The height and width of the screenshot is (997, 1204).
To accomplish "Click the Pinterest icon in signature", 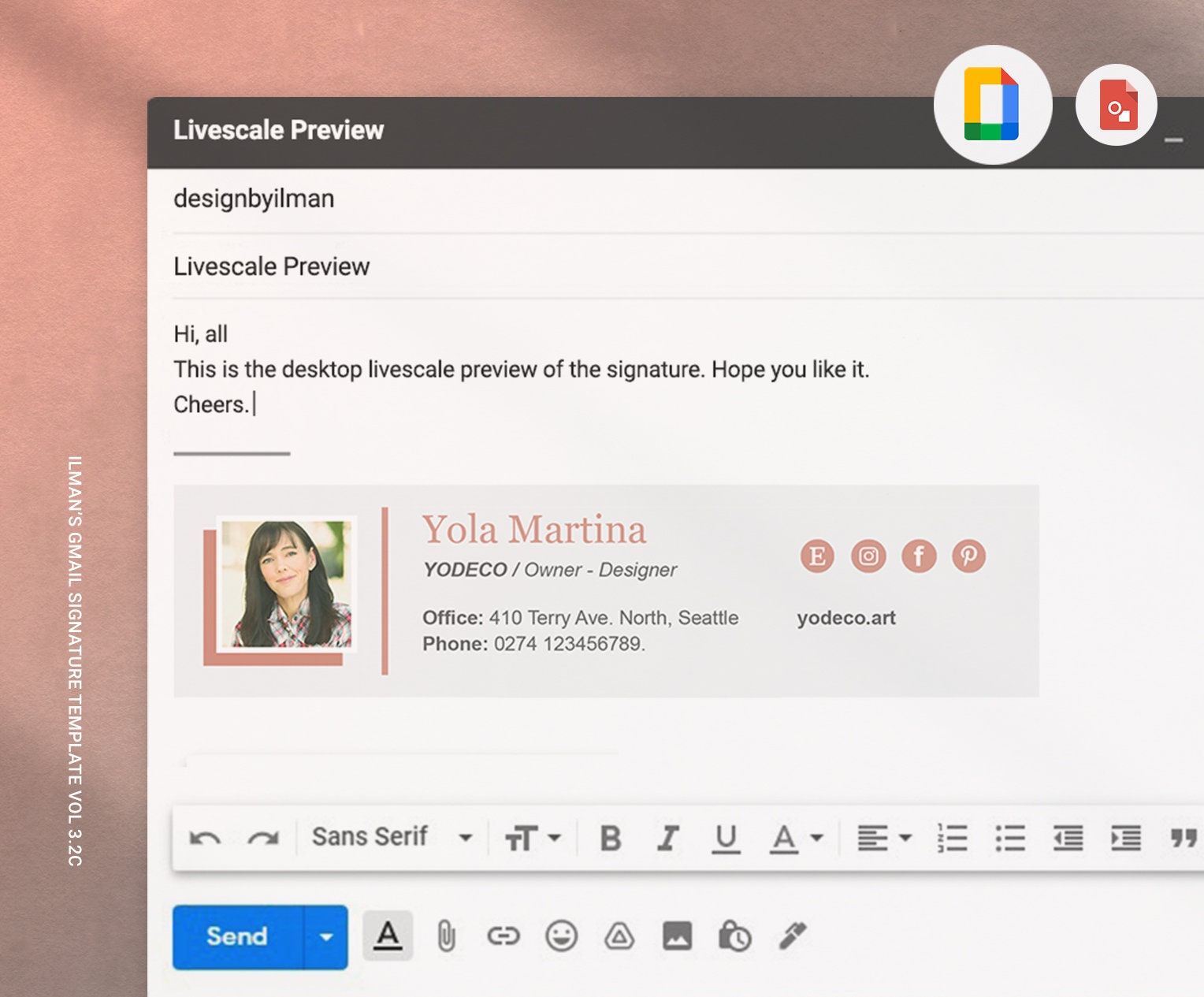I will [x=969, y=556].
